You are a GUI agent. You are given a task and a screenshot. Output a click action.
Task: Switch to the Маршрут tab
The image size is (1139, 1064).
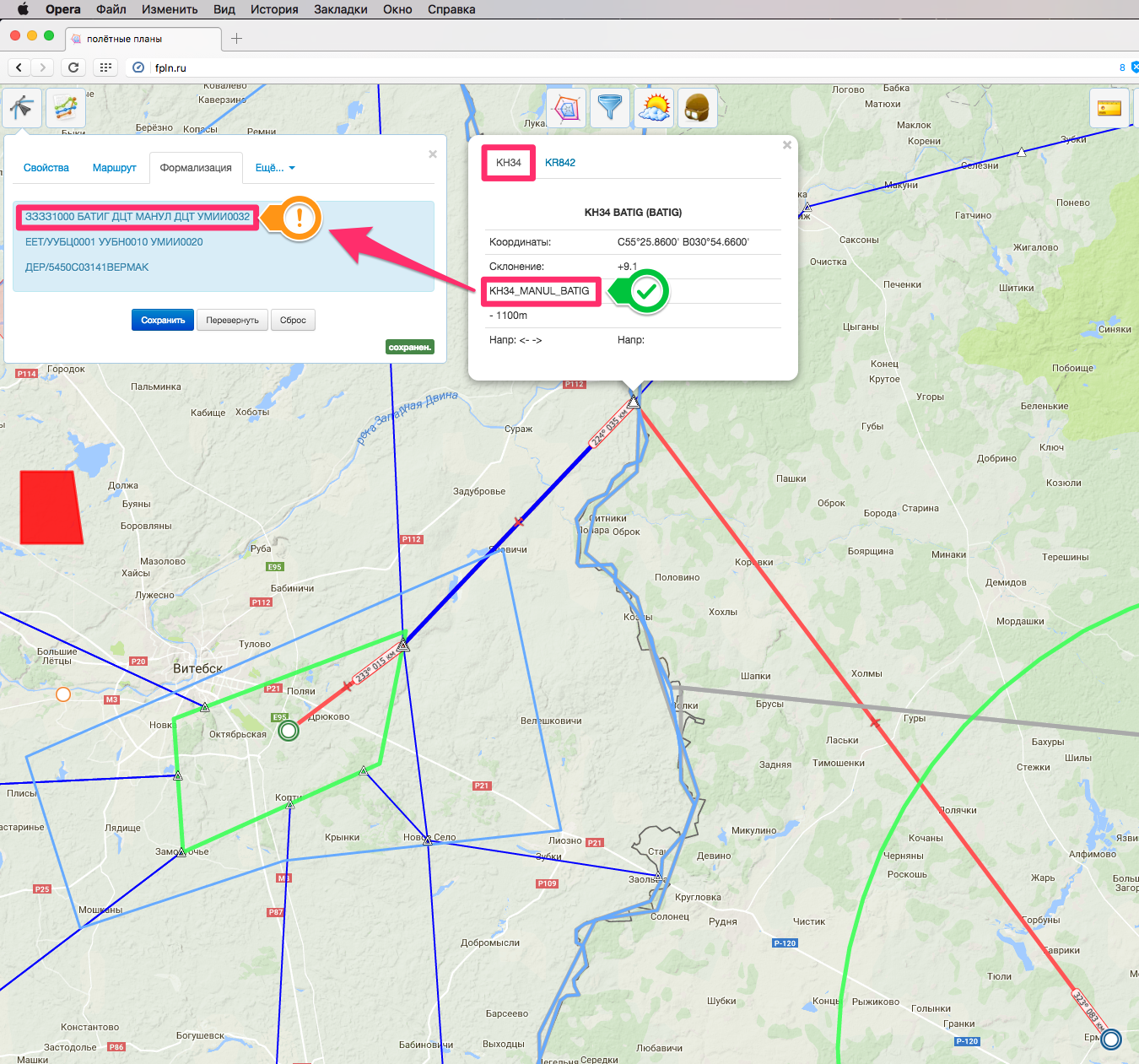[114, 168]
